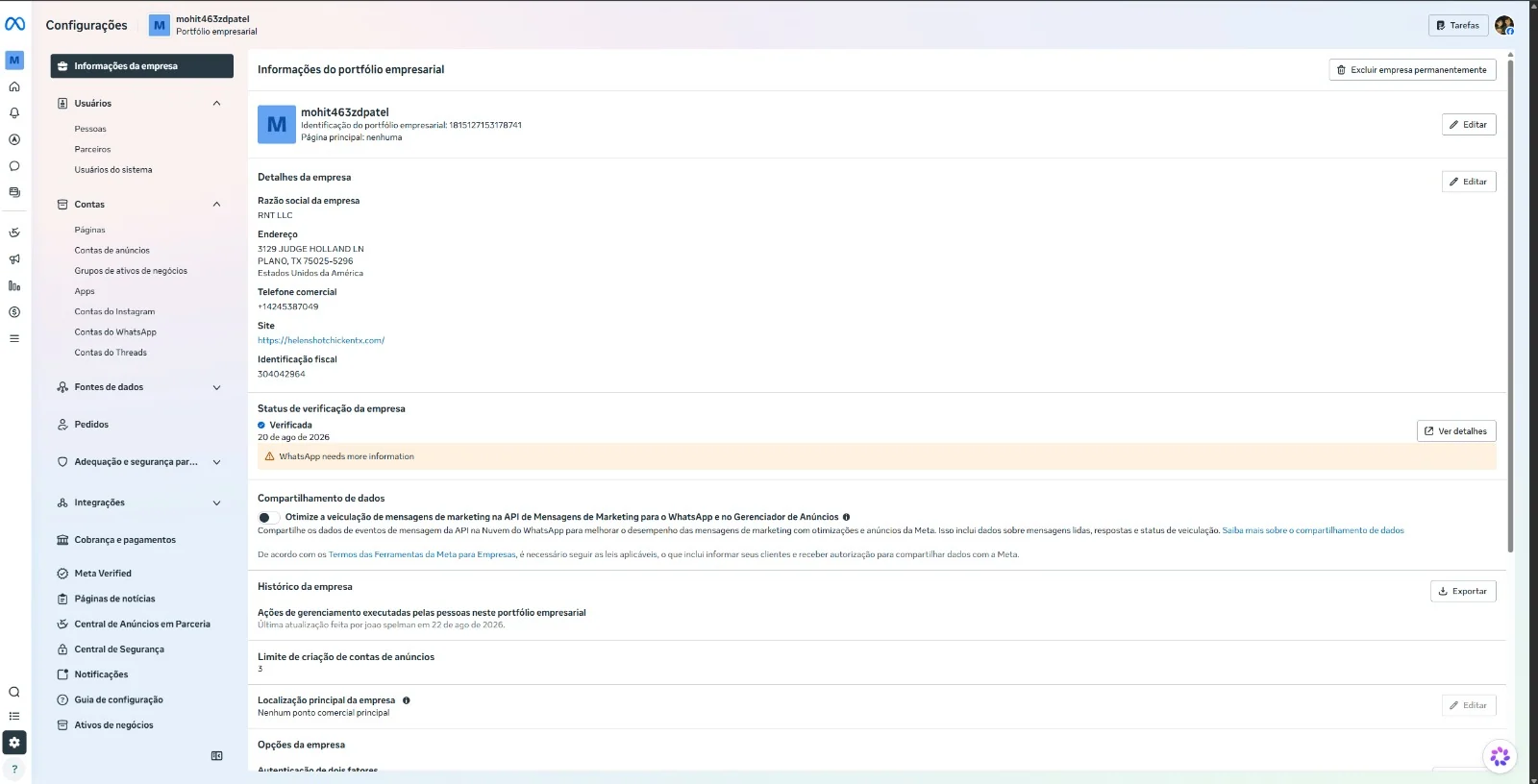Go to Contas de anúncios
The width and height of the screenshot is (1538, 784).
112,251
